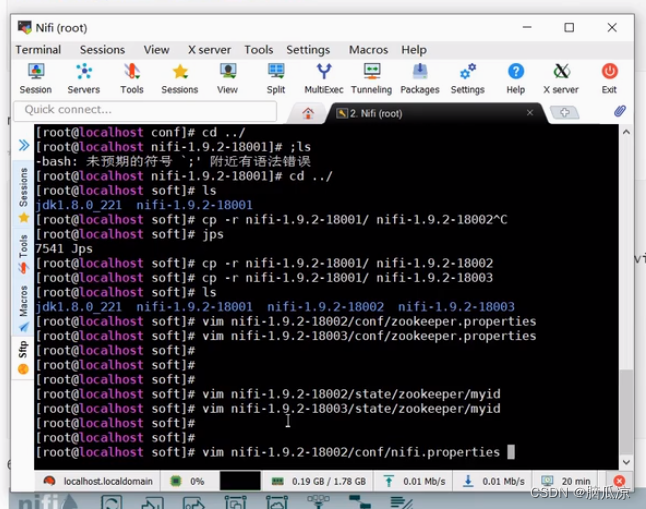Close the '2. Nifi (root)' tab
646x509 pixels.
pyautogui.click(x=530, y=113)
